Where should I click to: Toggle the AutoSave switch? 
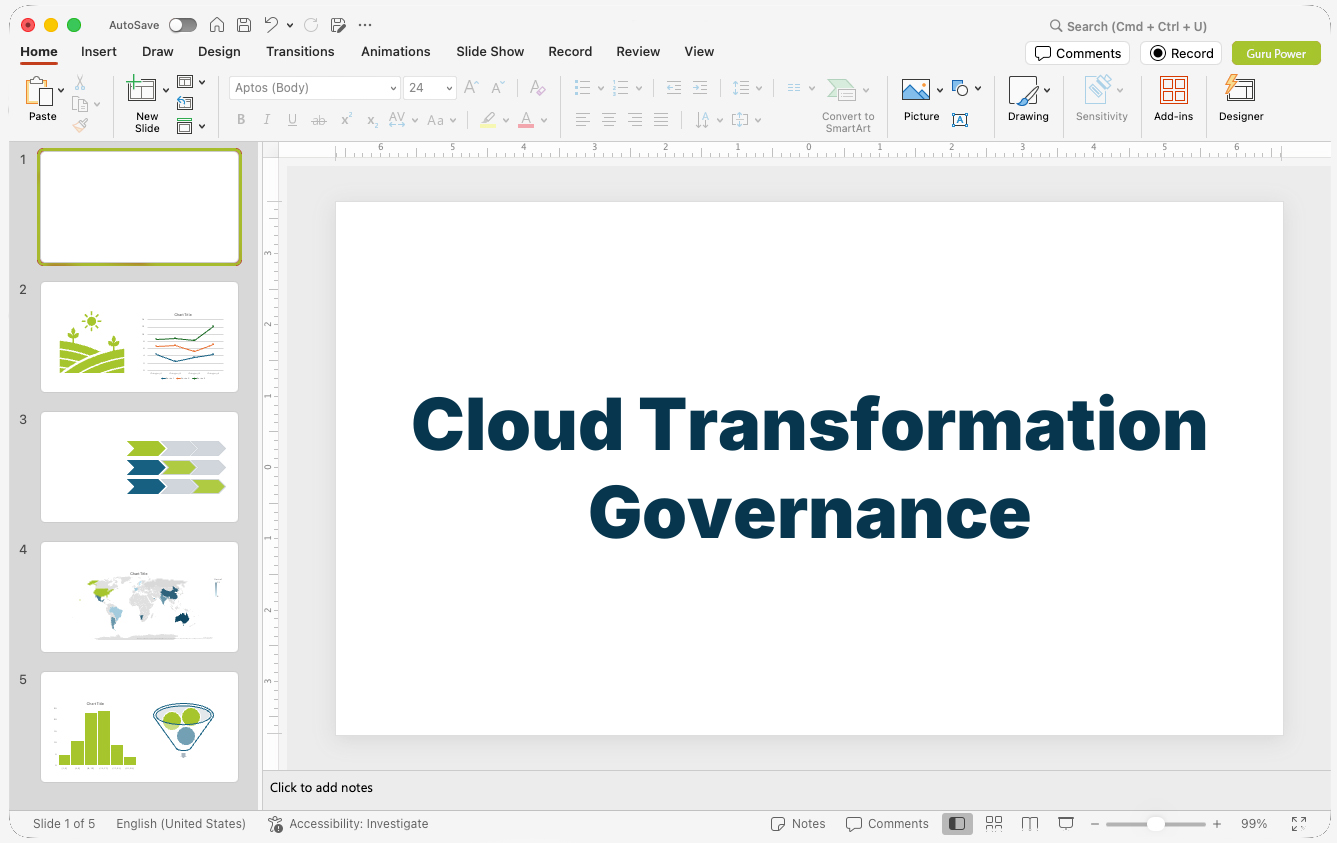pyautogui.click(x=183, y=25)
